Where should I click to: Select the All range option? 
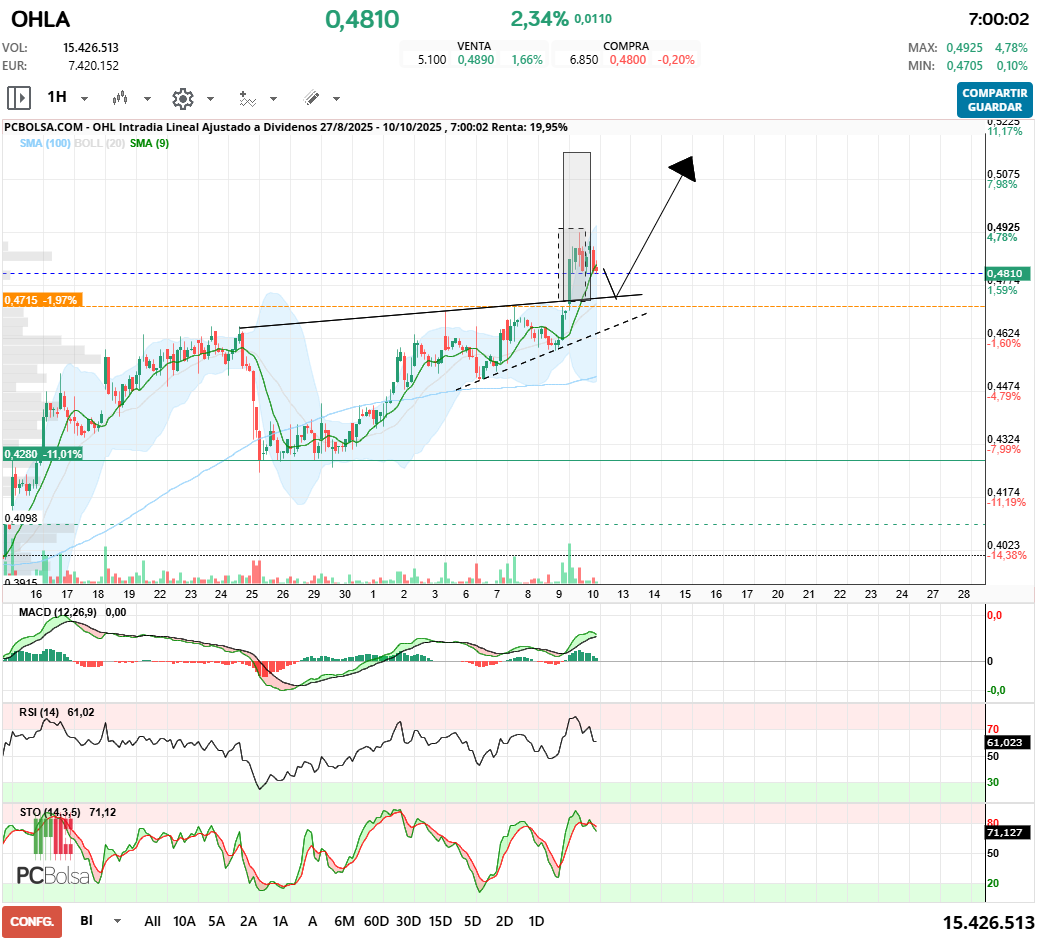coord(152,921)
